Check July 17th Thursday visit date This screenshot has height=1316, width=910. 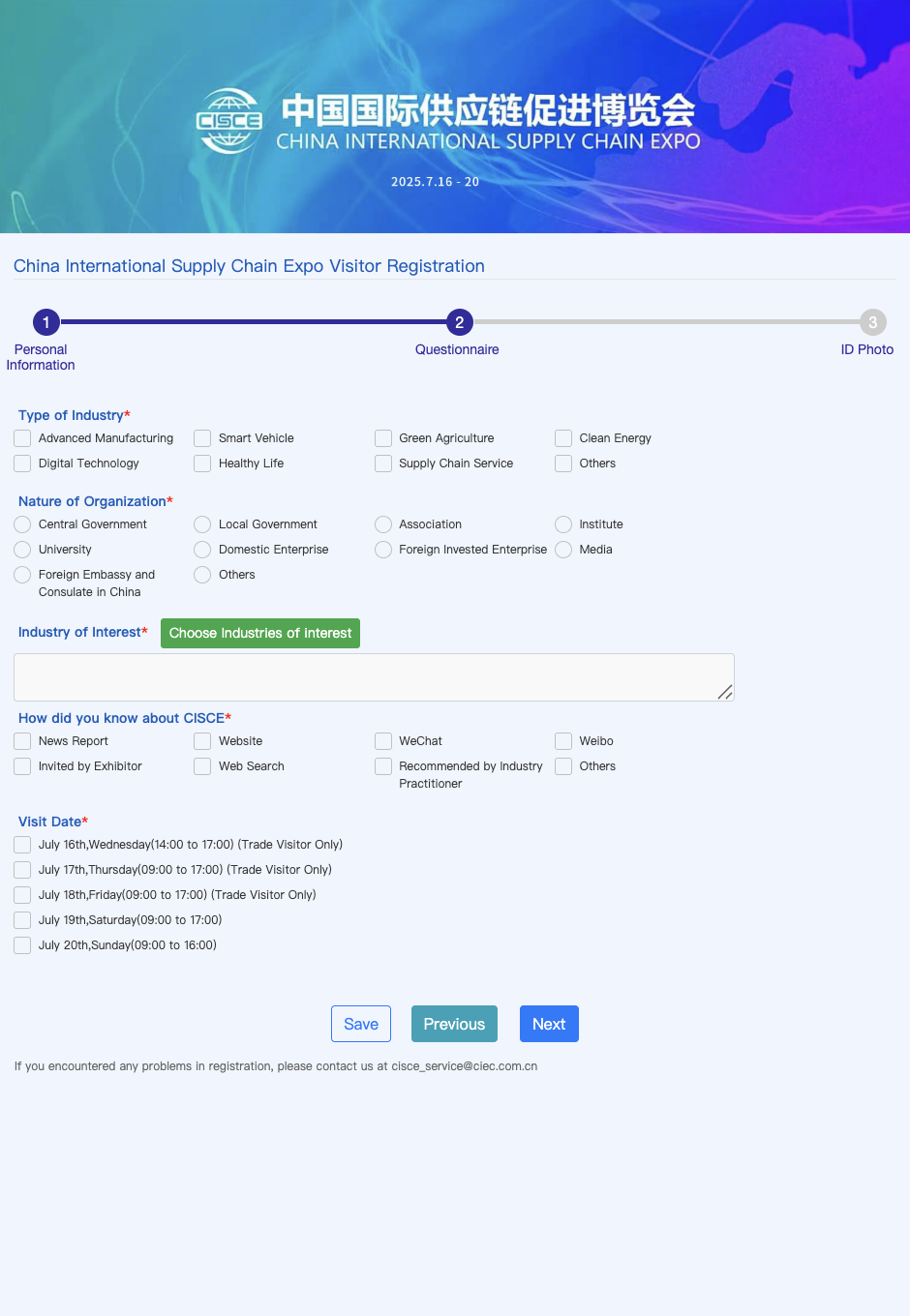click(22, 870)
